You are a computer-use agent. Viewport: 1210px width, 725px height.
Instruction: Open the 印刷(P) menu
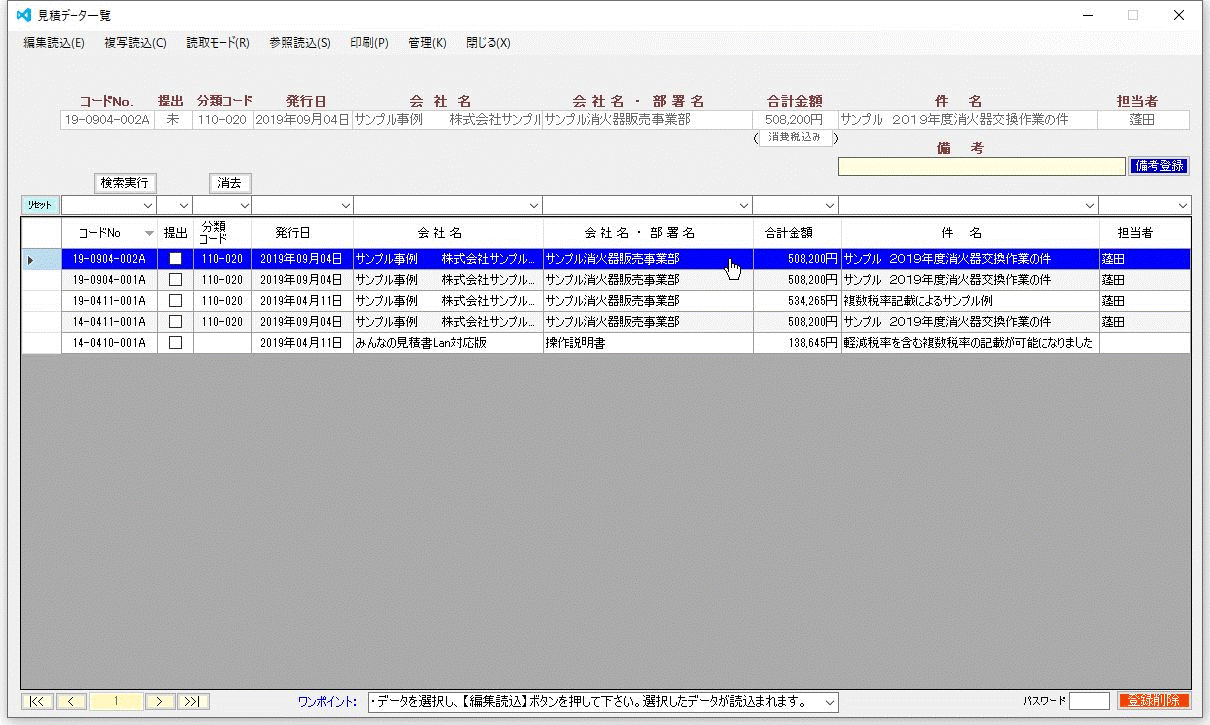click(x=369, y=43)
